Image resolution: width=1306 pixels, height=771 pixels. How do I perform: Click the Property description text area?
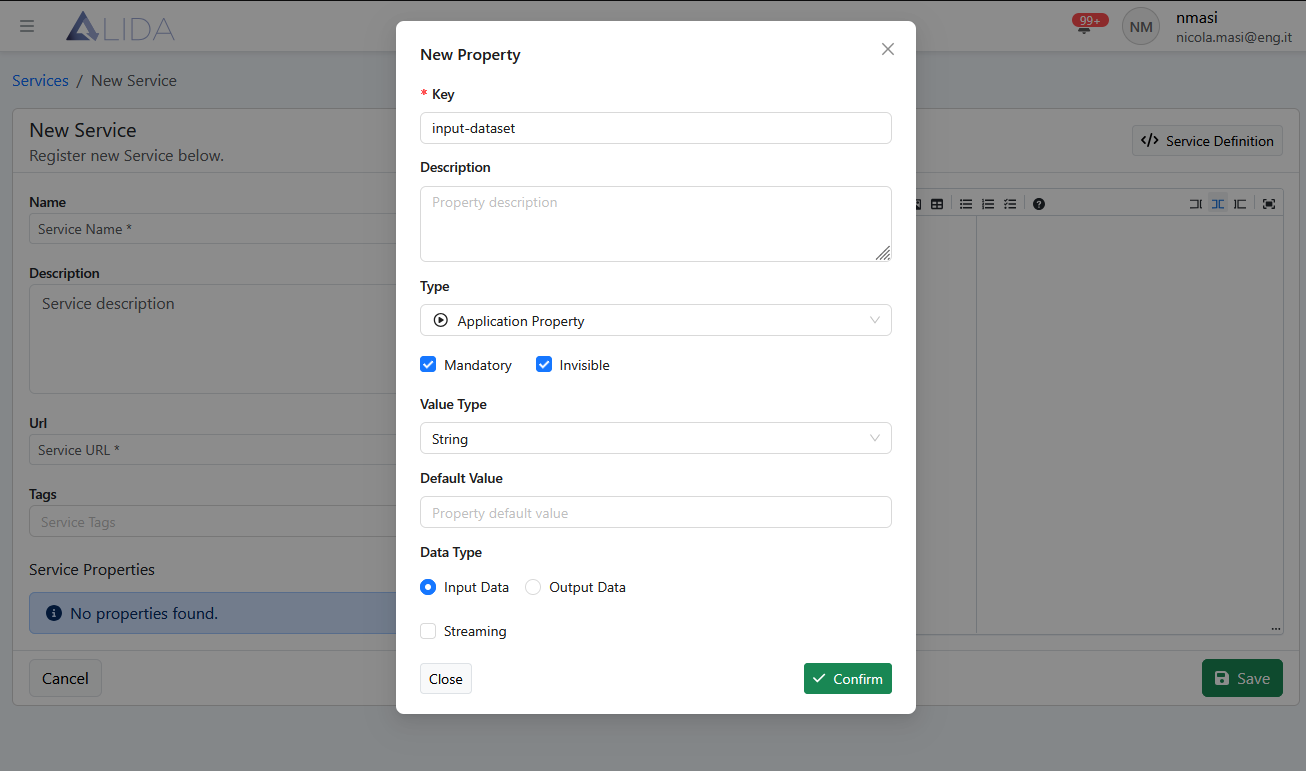pos(656,224)
